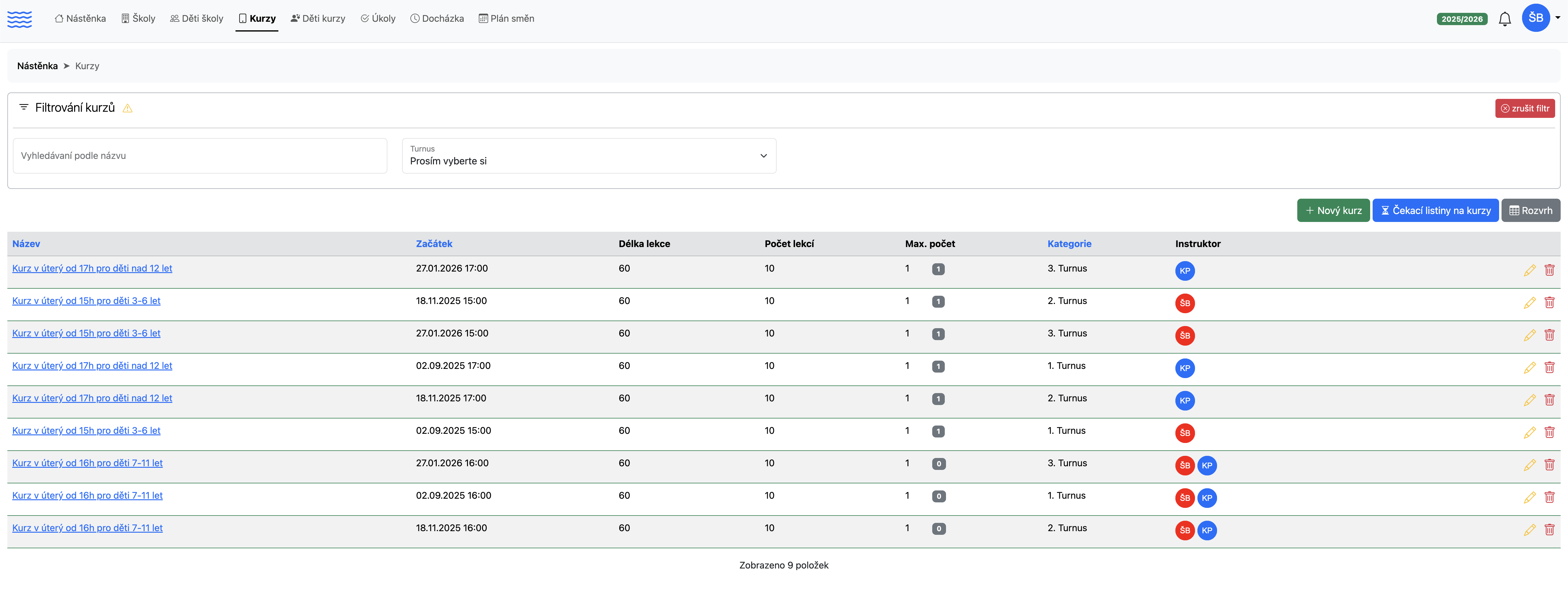Expand the Turnus dropdown
Image resolution: width=1568 pixels, height=589 pixels.
[x=589, y=156]
